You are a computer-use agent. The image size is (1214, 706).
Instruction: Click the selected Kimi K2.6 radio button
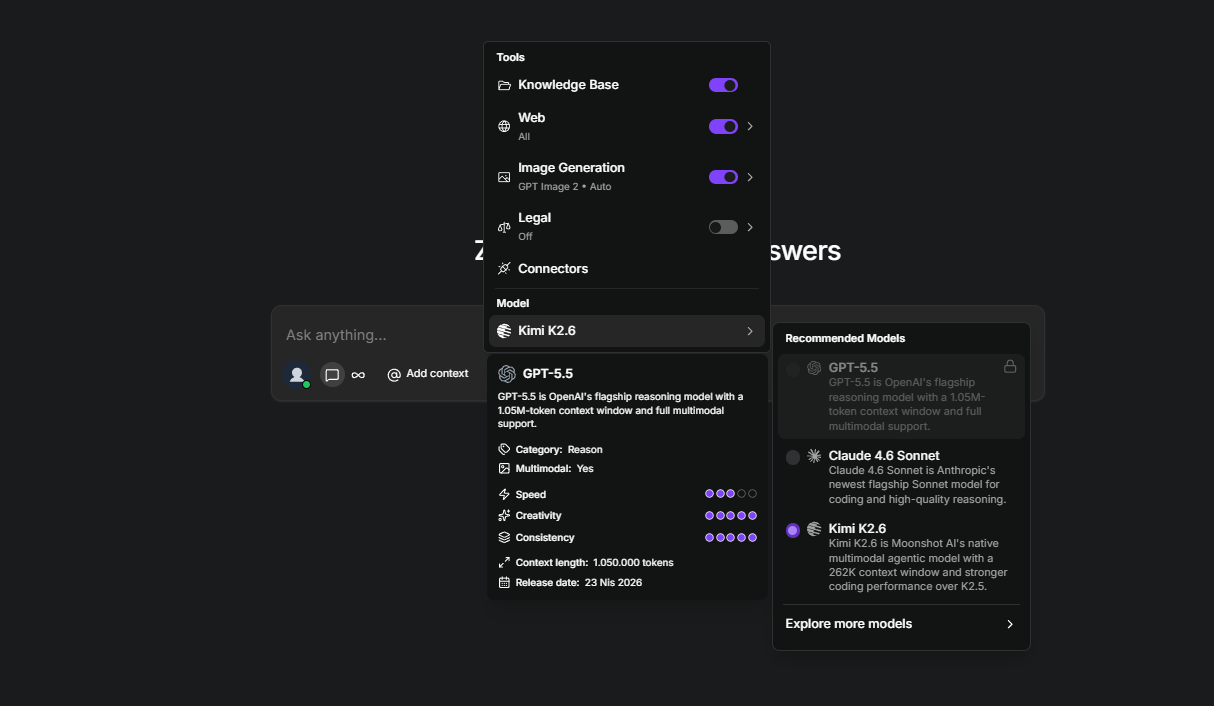(x=793, y=530)
